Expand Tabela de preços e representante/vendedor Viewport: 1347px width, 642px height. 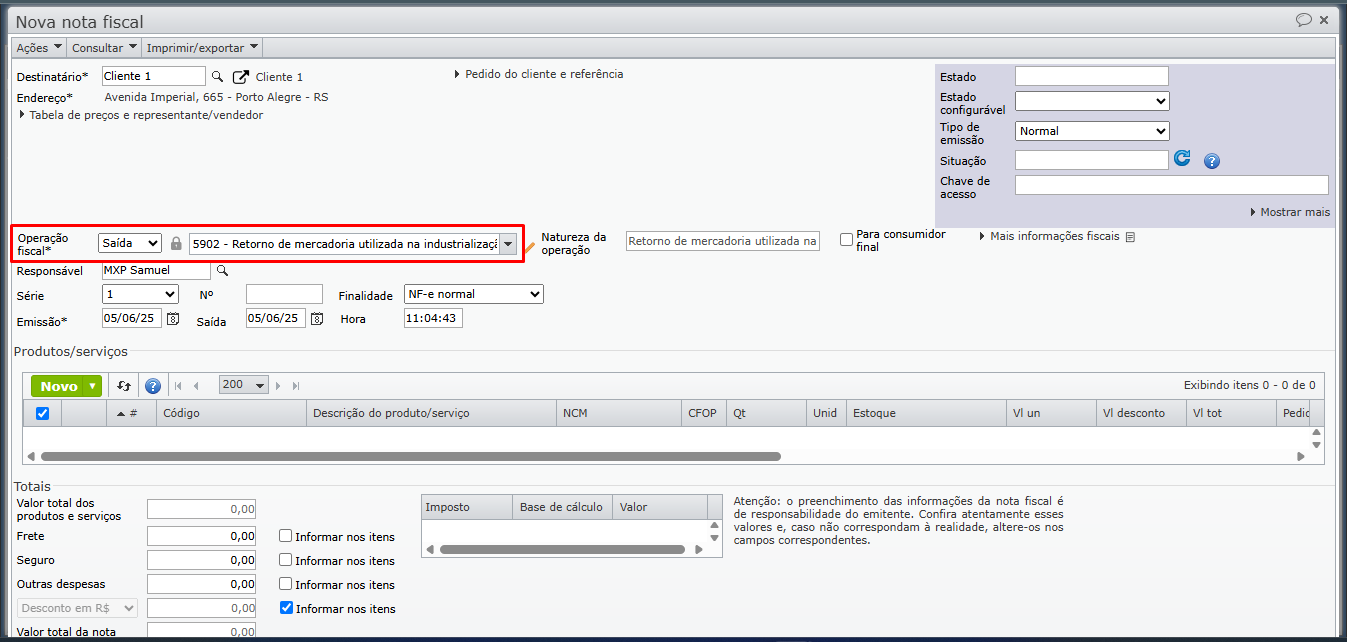pyautogui.click(x=141, y=115)
